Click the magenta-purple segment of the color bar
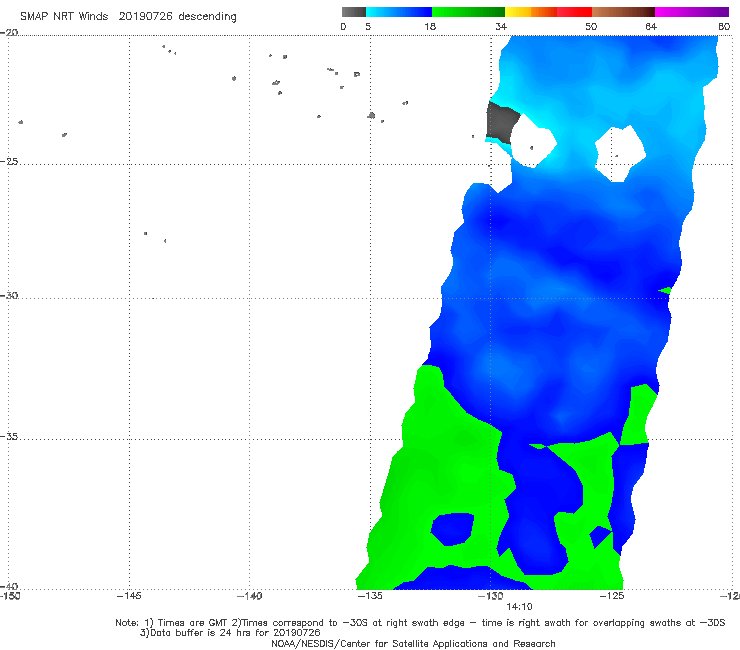The width and height of the screenshot is (740, 650). coord(692,12)
